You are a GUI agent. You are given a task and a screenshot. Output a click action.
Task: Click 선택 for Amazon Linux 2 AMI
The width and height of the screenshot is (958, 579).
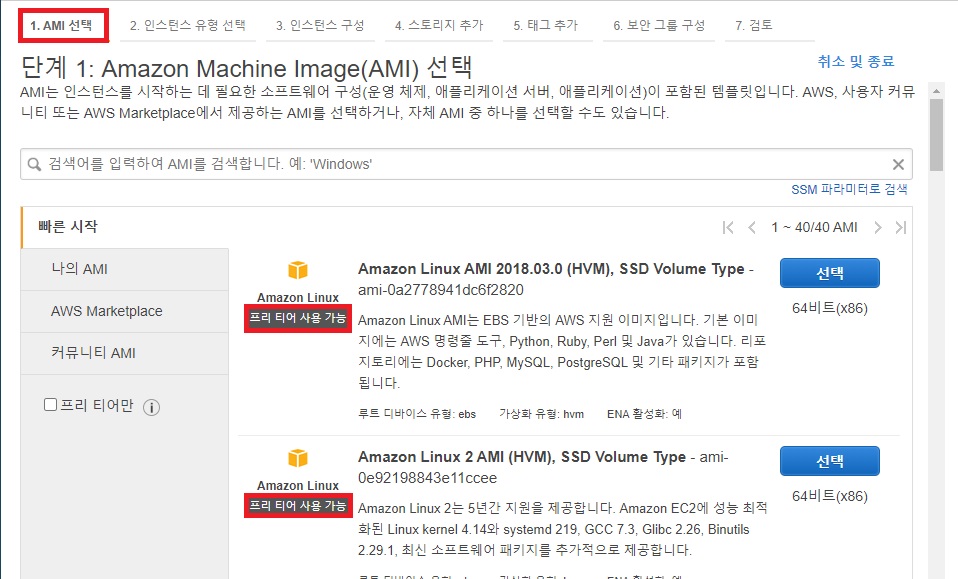(x=830, y=461)
